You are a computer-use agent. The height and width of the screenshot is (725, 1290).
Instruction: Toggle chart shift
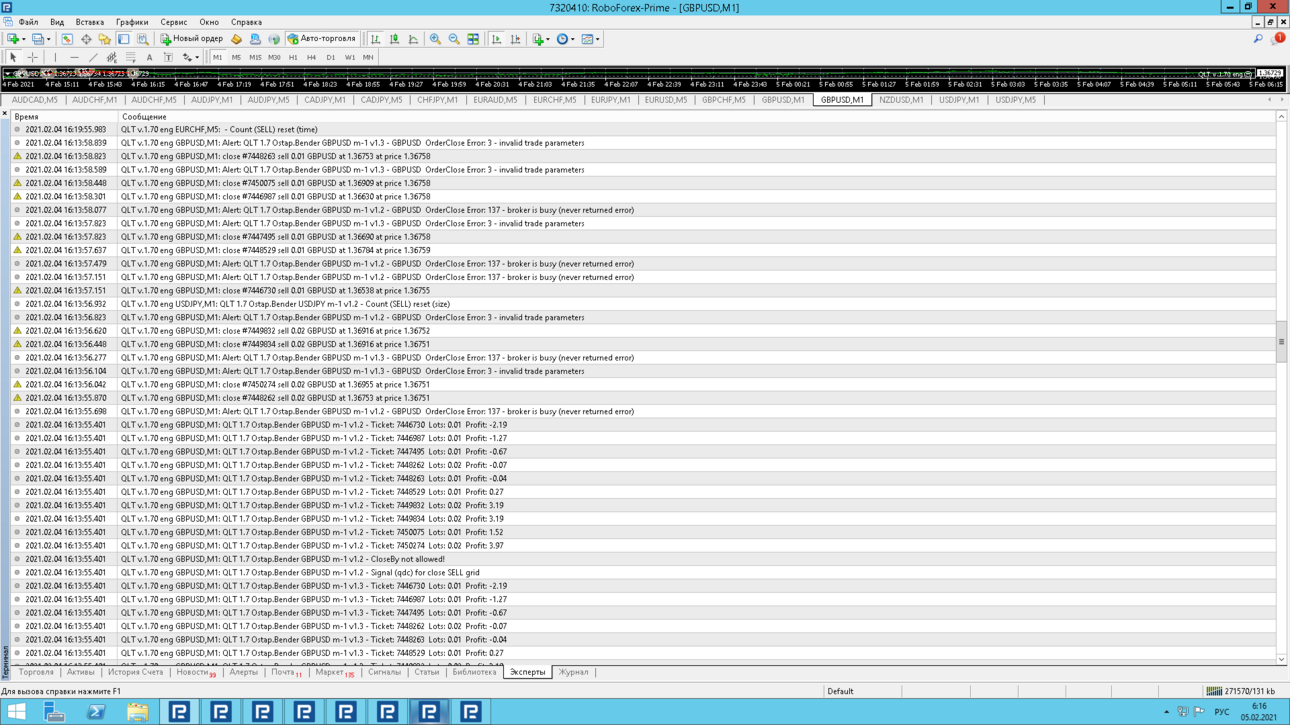click(x=515, y=39)
